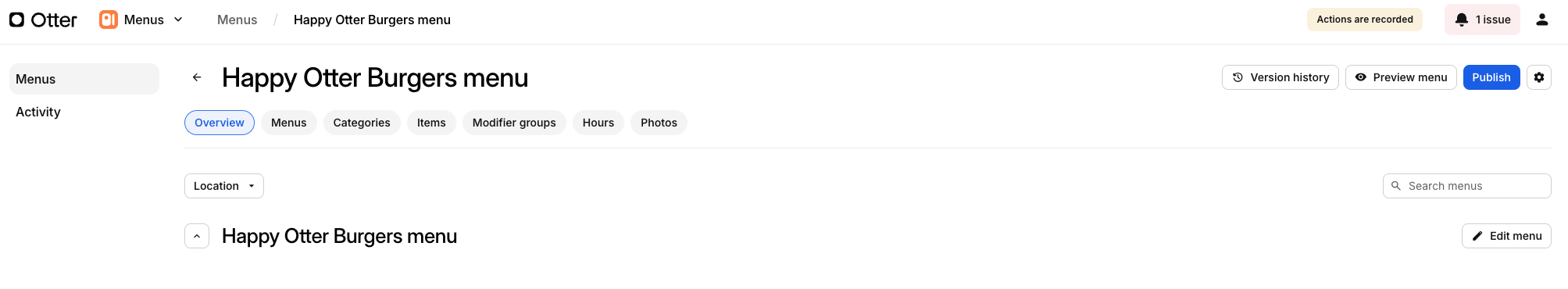Open menu settings gear icon
Screen dimensions: 1568x289
tap(1539, 77)
